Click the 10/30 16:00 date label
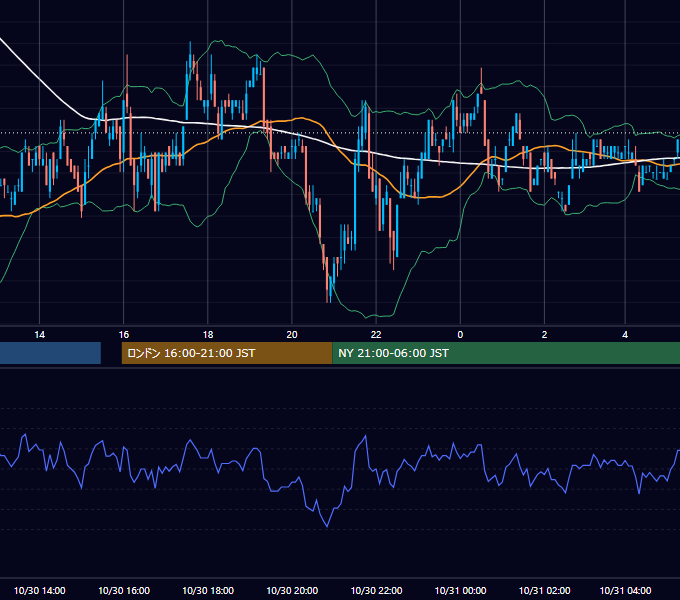 [124, 590]
